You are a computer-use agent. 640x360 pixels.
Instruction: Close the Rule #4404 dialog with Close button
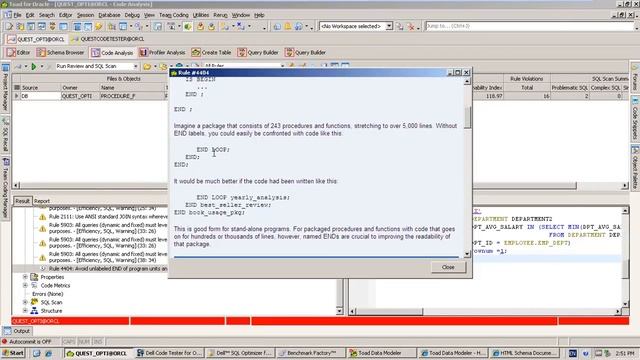(448, 267)
